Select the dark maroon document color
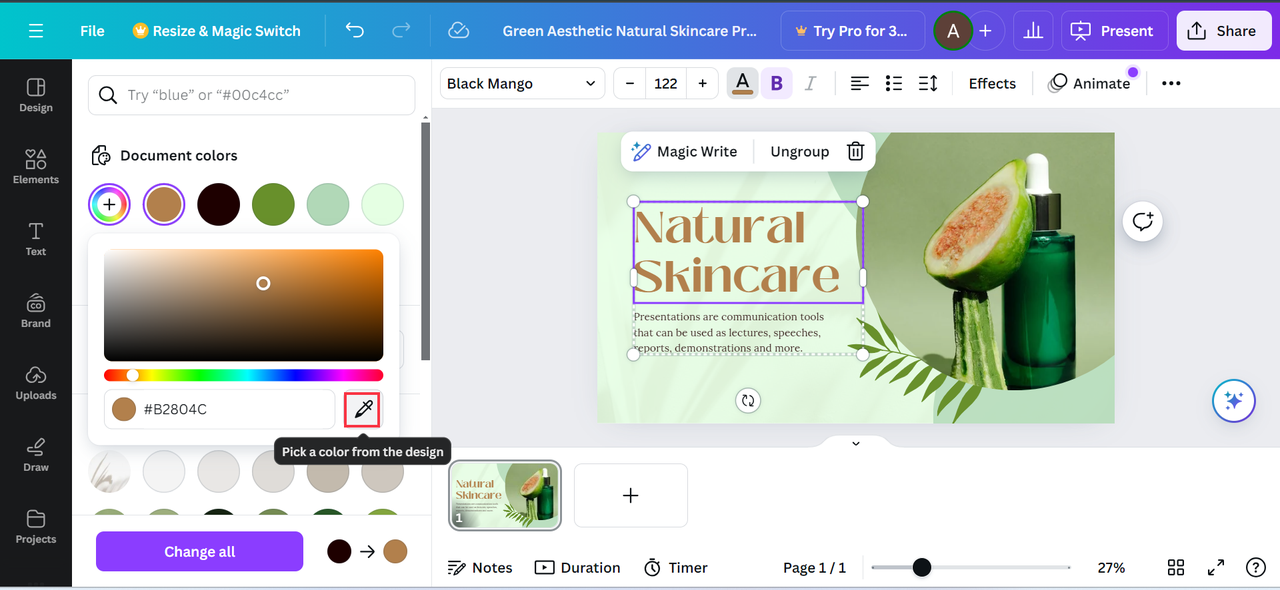1280x590 pixels. coord(218,205)
